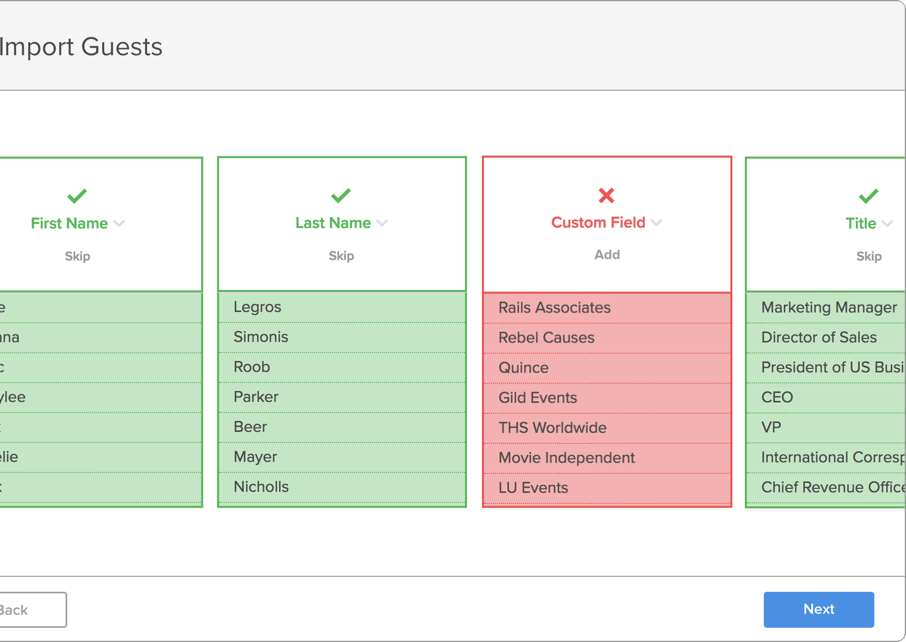Click the green checkmark above Title
The width and height of the screenshot is (906, 642).
868,196
